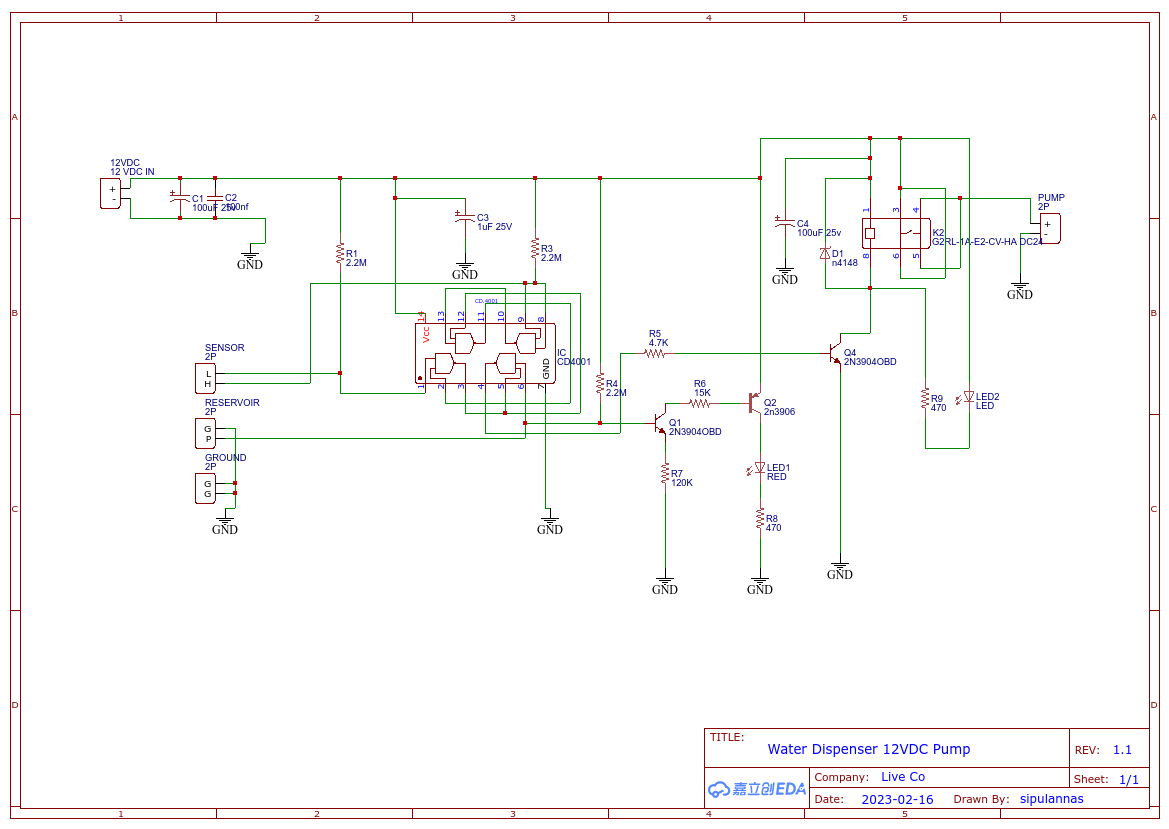Image resolution: width=1169 pixels, height=829 pixels.
Task: Select the 12VDC IN power connector
Action: point(111,193)
